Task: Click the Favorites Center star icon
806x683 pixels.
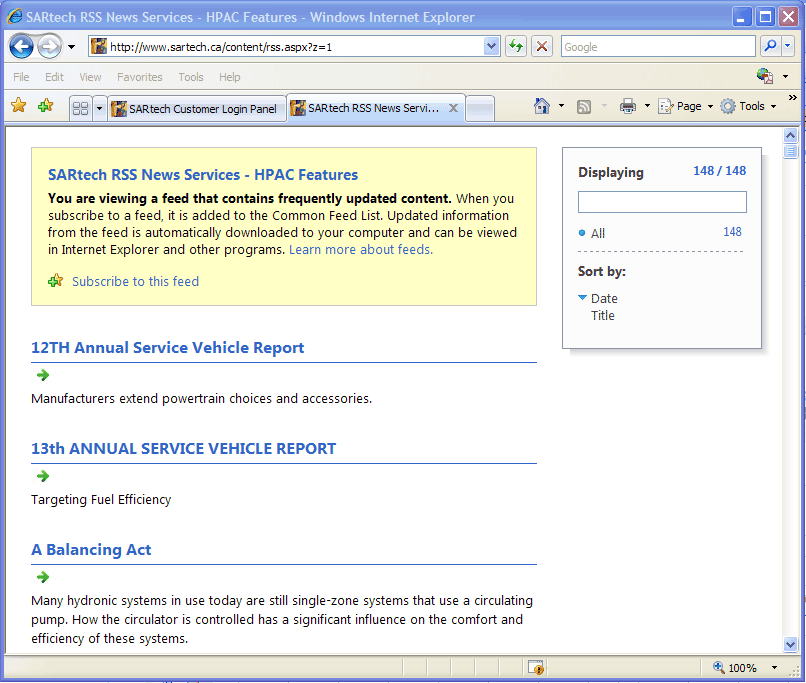Action: 19,105
